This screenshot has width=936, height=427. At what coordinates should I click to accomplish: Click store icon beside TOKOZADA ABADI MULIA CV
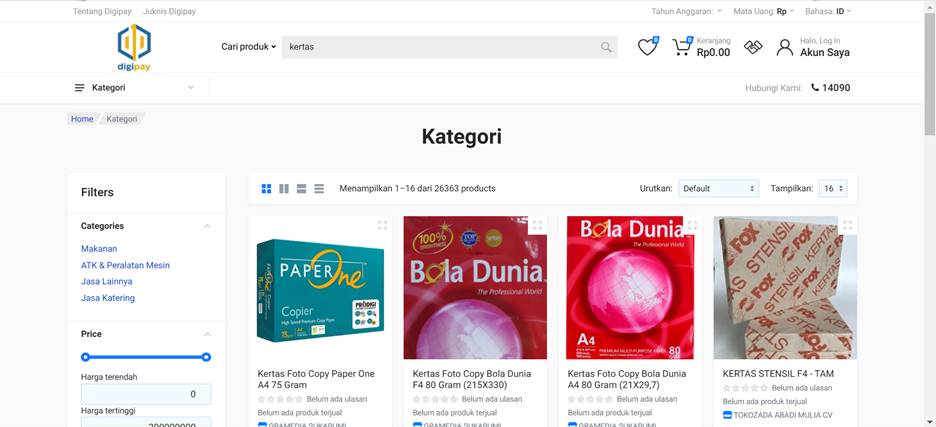point(727,415)
